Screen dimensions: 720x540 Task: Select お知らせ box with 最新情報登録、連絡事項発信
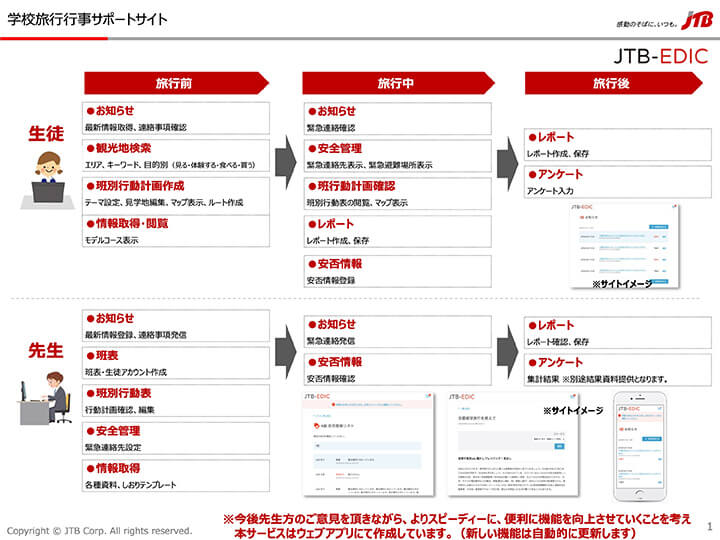[x=176, y=326]
